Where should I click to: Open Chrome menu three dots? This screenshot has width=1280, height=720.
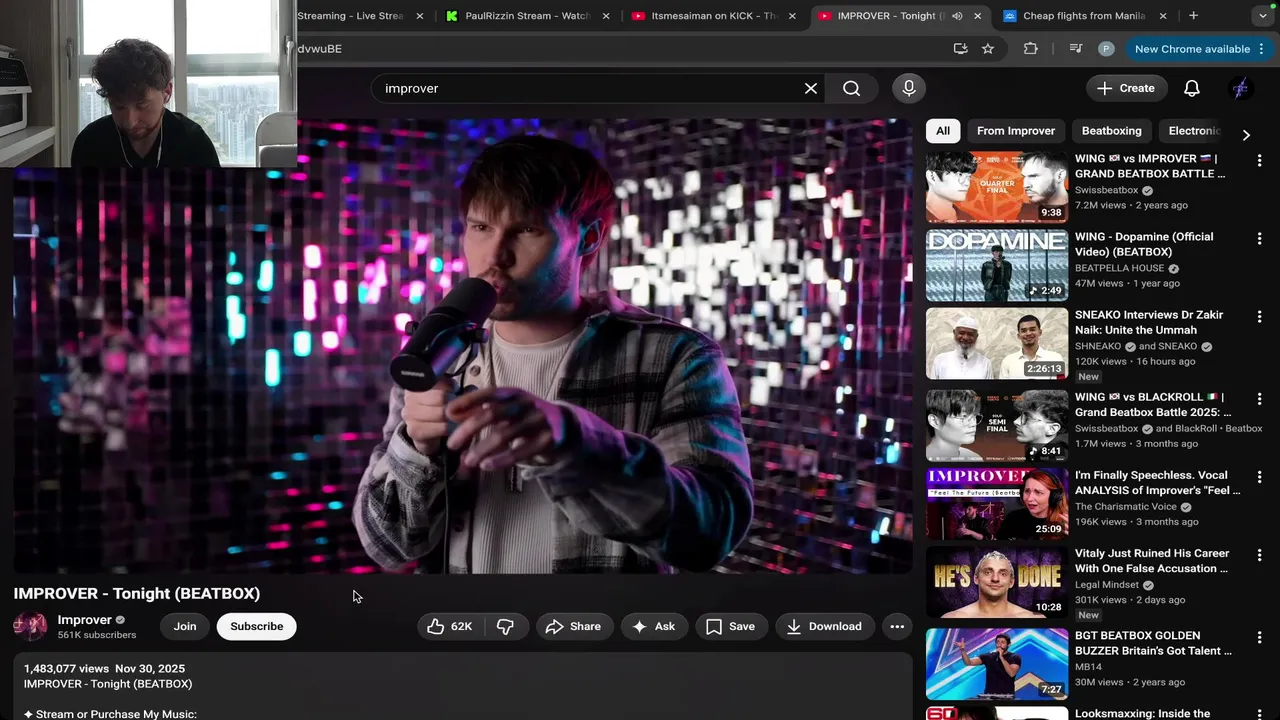(x=1262, y=48)
